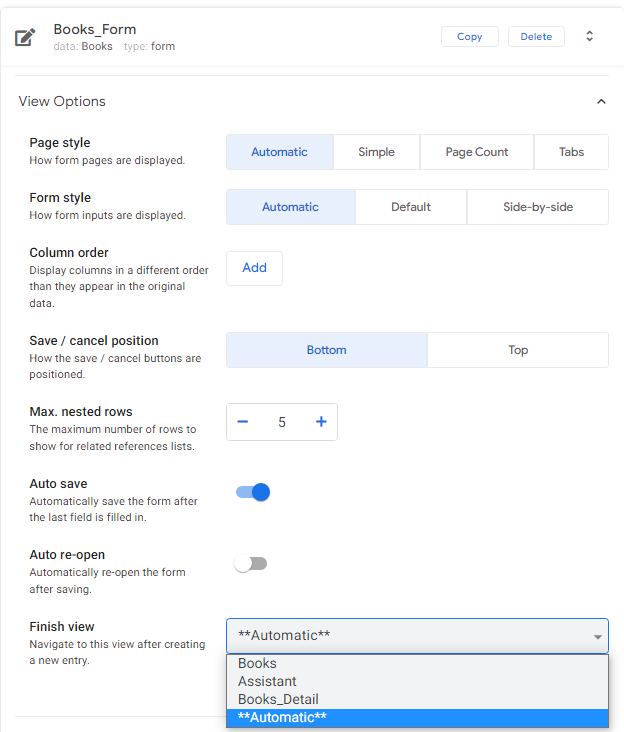This screenshot has width=624, height=732.
Task: Enable the Auto re-open toggle
Action: coord(251,564)
